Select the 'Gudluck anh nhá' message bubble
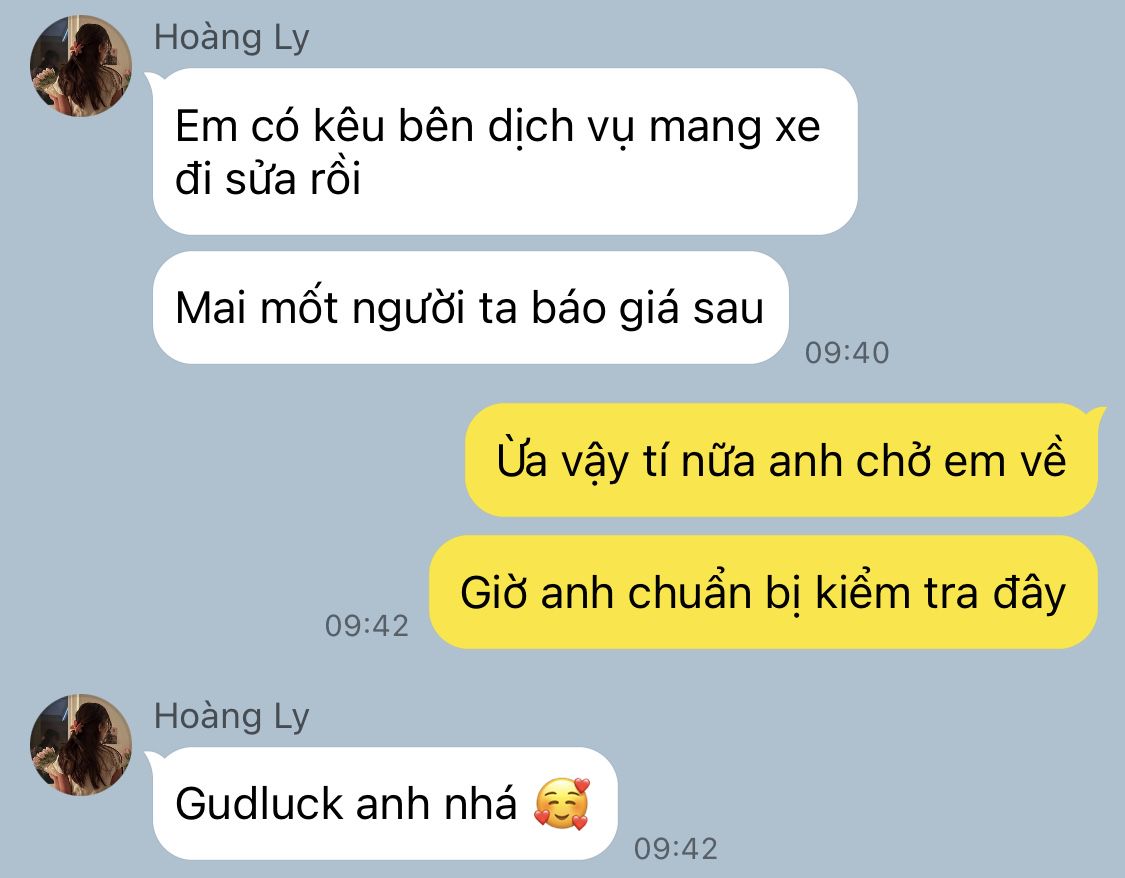This screenshot has height=878, width=1125. (x=385, y=803)
